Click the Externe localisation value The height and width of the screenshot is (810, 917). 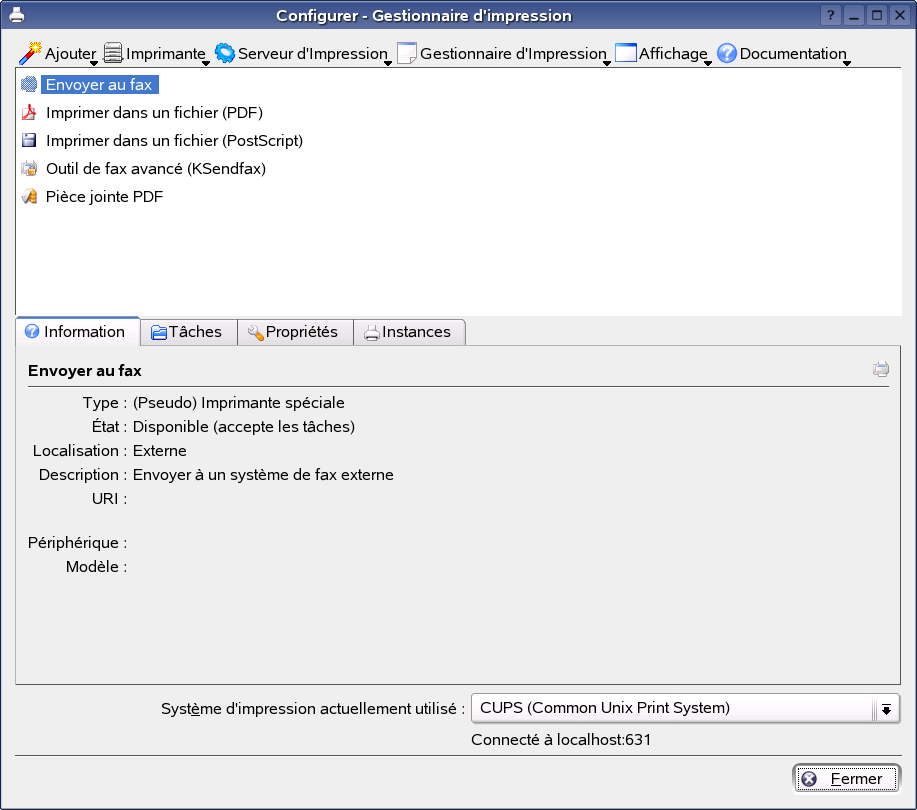click(x=160, y=451)
